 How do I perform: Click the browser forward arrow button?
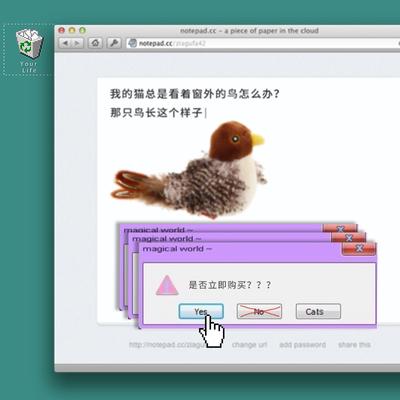pos(77,43)
